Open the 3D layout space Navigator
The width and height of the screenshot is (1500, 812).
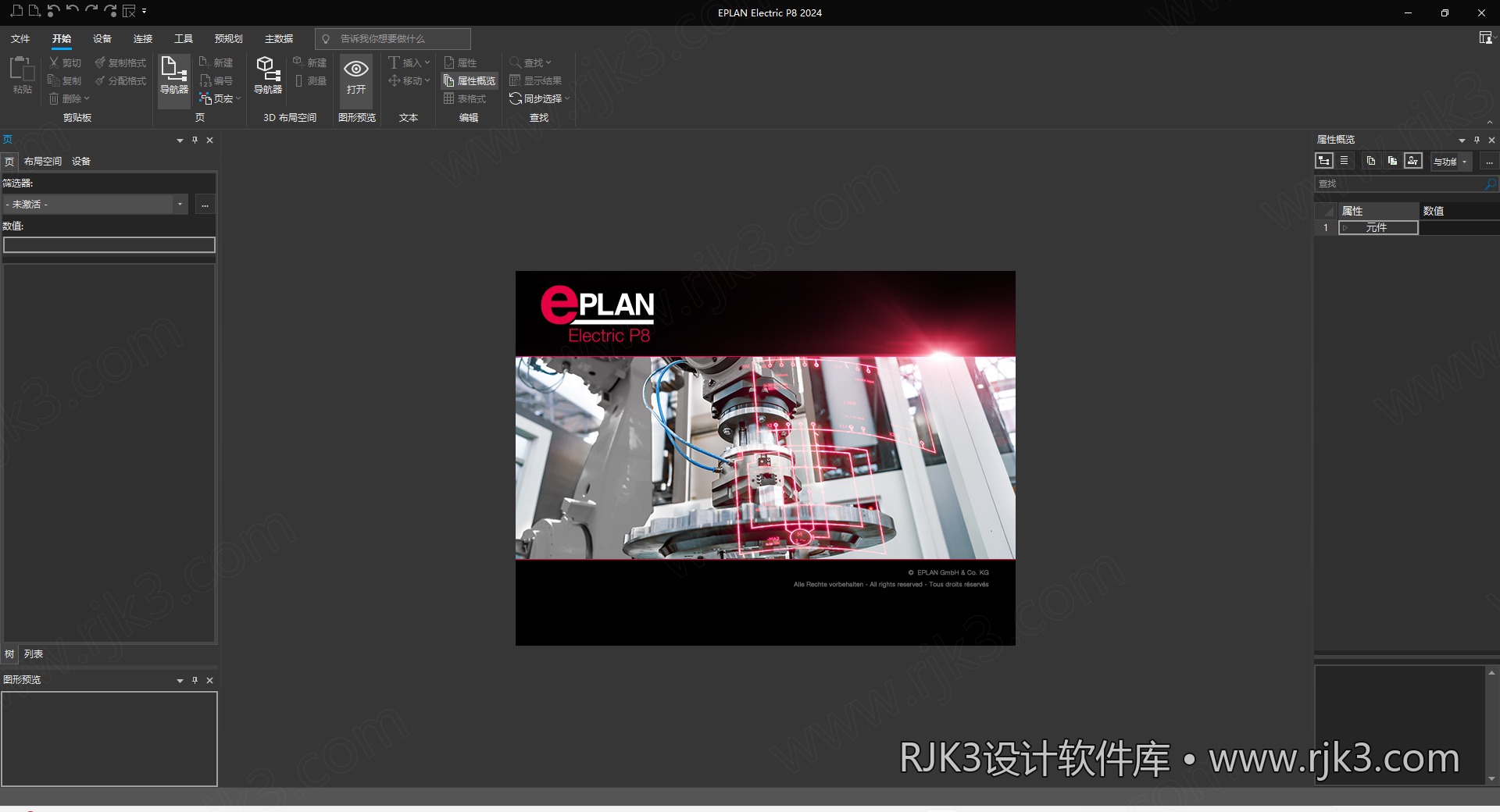click(x=268, y=75)
